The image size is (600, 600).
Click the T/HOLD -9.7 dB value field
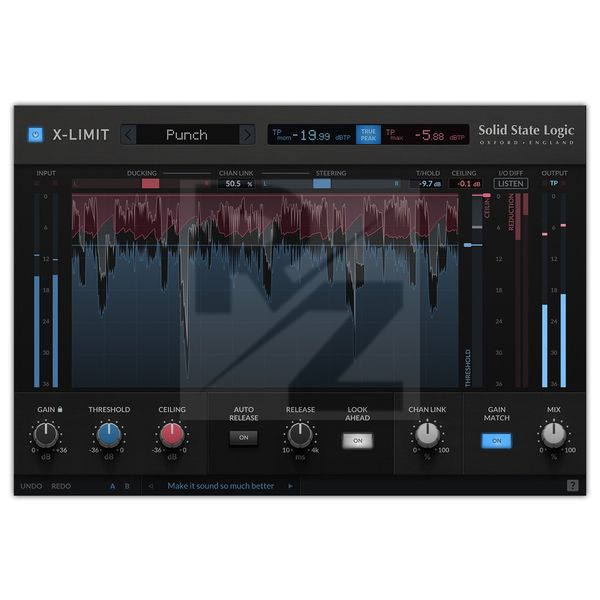pos(428,184)
